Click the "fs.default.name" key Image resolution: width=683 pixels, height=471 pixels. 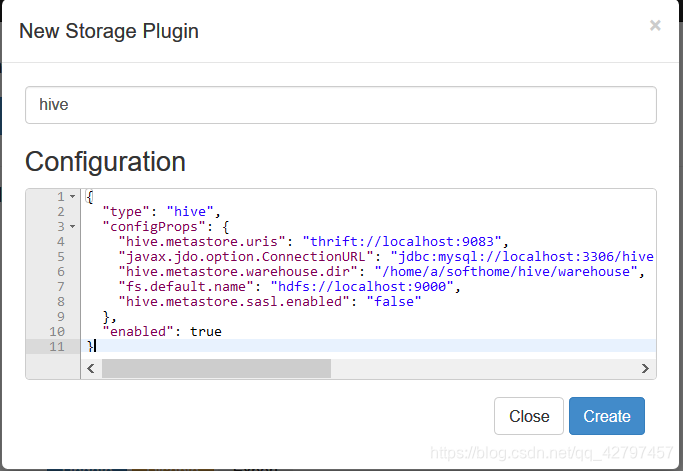click(x=186, y=287)
